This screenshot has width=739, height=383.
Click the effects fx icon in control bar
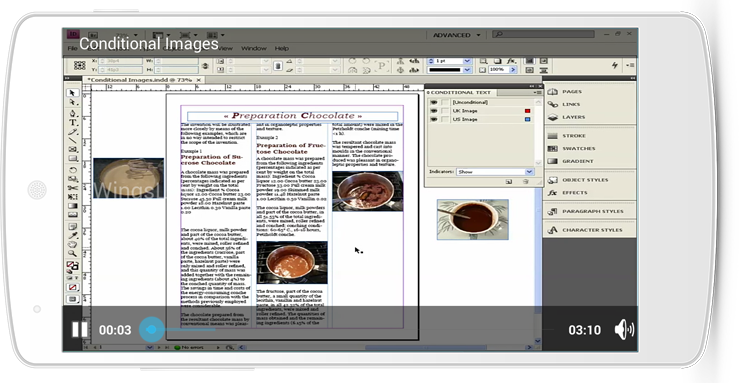point(511,61)
